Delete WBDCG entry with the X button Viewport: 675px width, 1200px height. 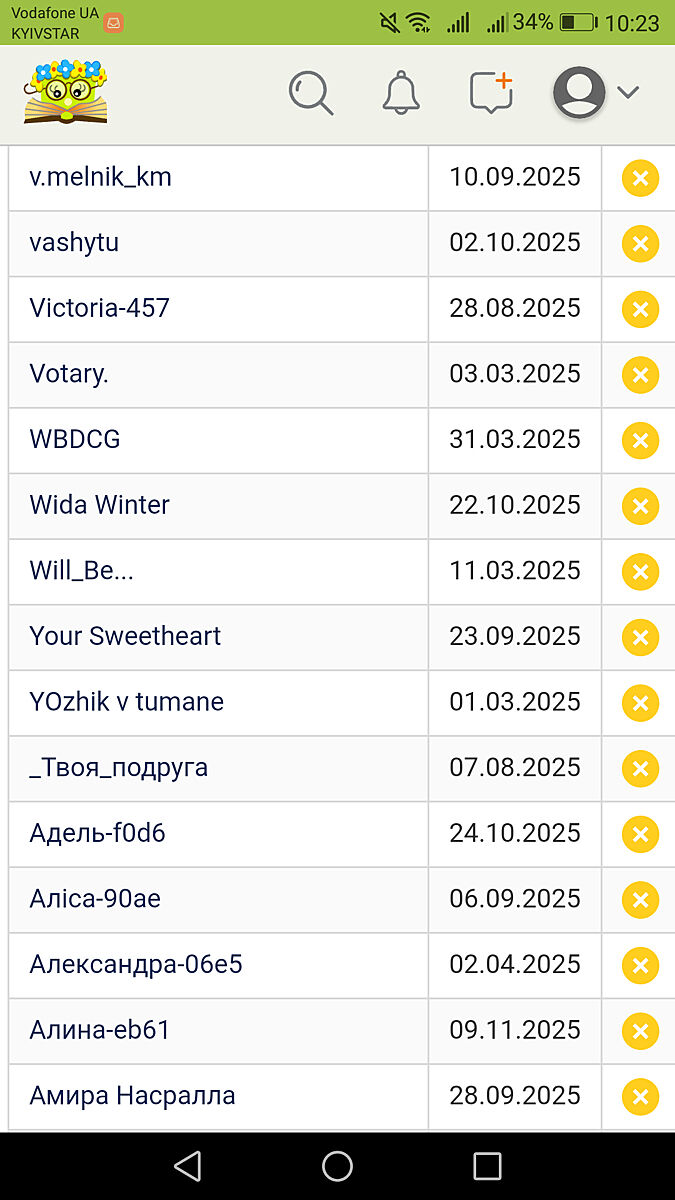[640, 441]
